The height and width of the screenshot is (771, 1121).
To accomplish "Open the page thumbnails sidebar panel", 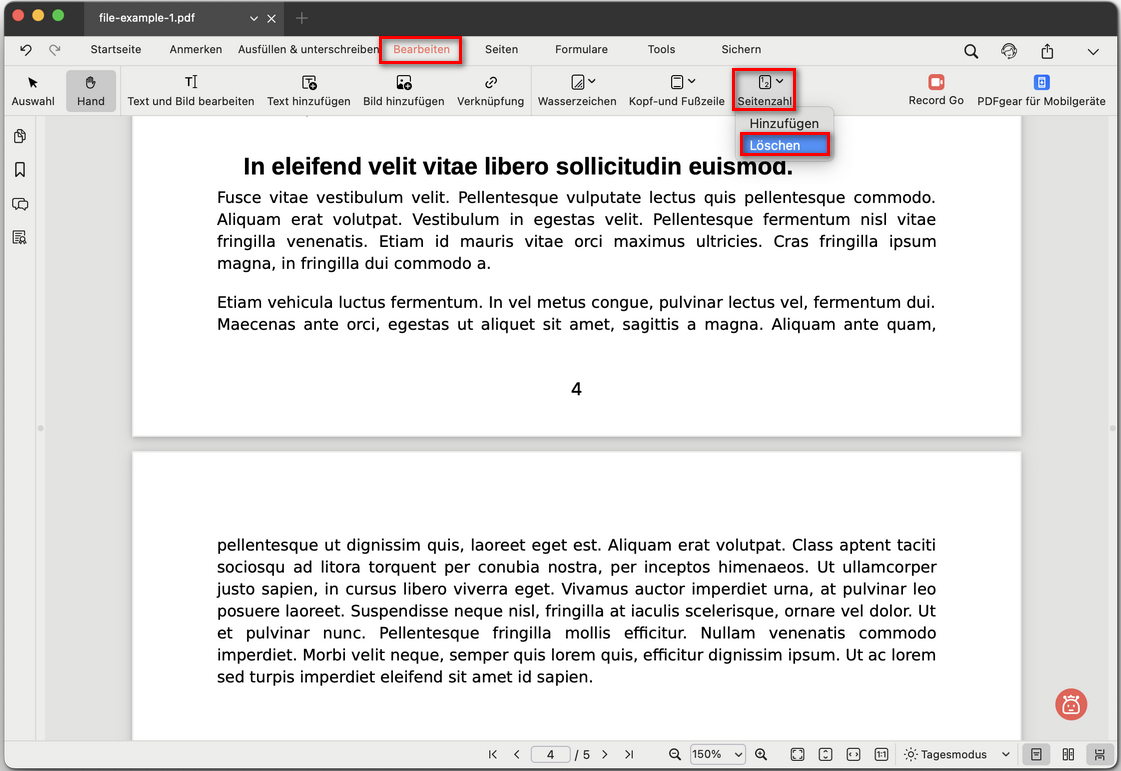I will click(22, 136).
